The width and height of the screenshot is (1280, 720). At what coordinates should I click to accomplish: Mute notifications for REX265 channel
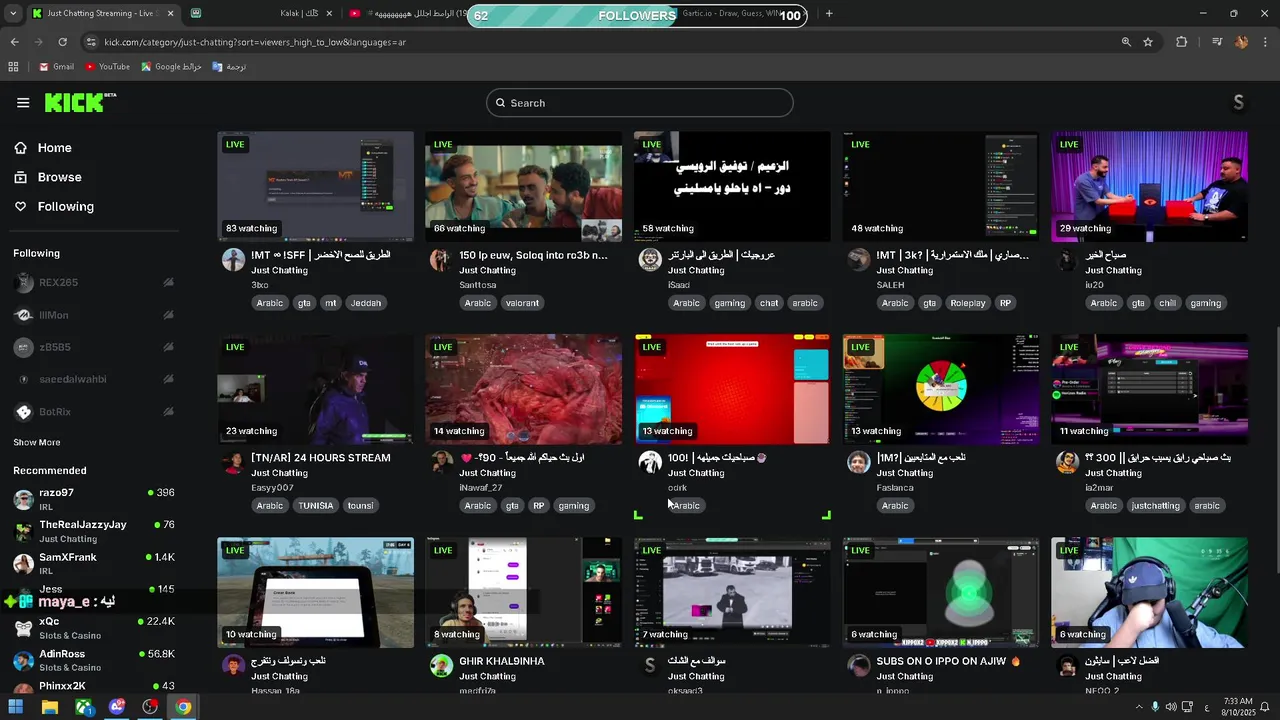click(168, 283)
